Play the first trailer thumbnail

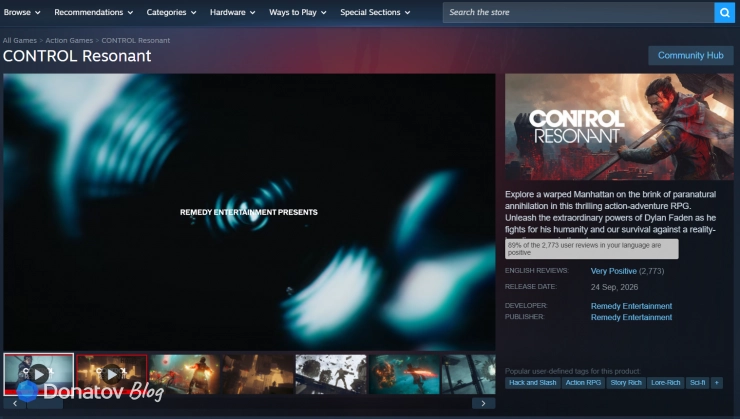tap(39, 374)
